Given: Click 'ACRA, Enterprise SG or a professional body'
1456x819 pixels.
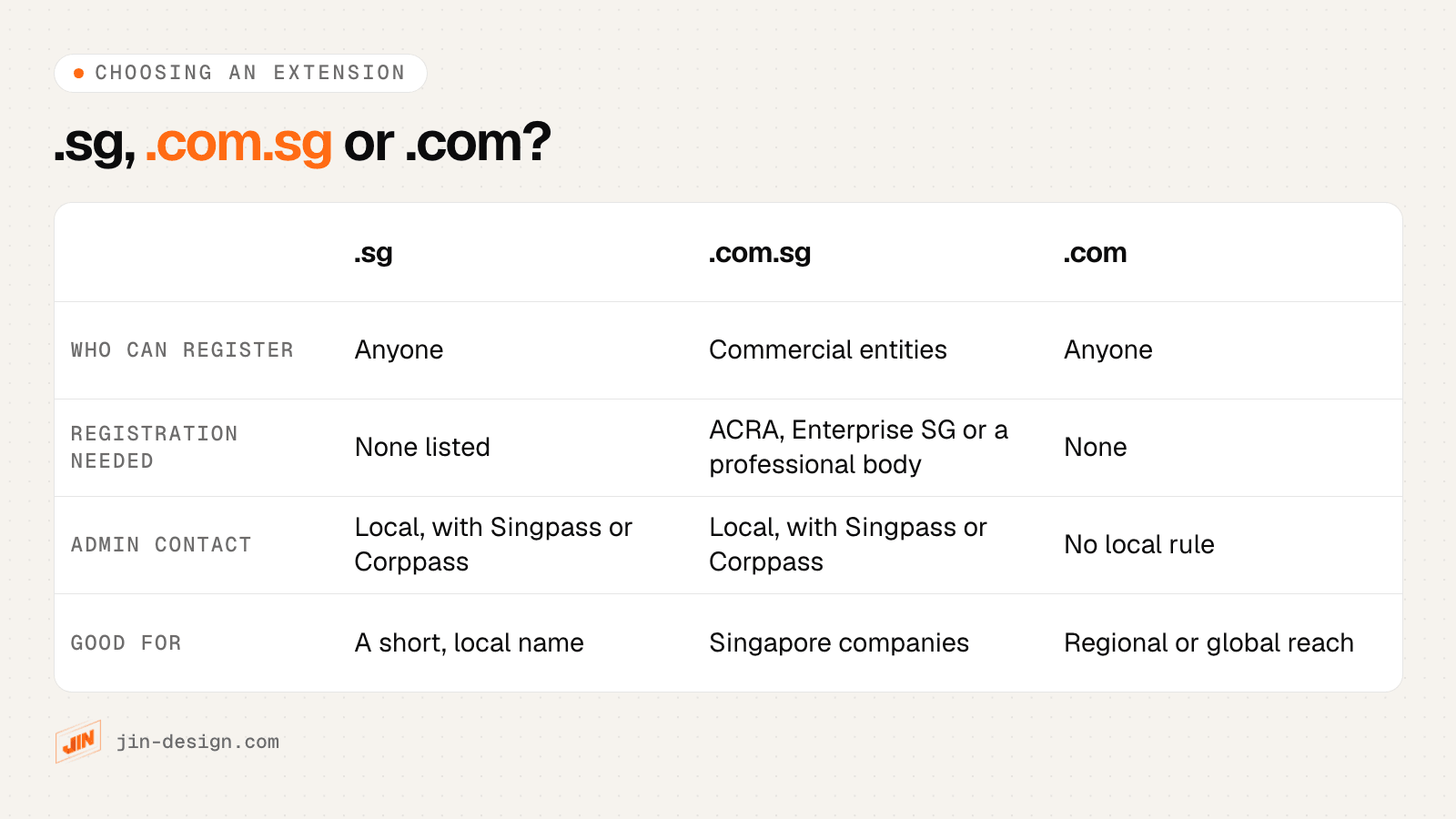Looking at the screenshot, I should point(859,448).
